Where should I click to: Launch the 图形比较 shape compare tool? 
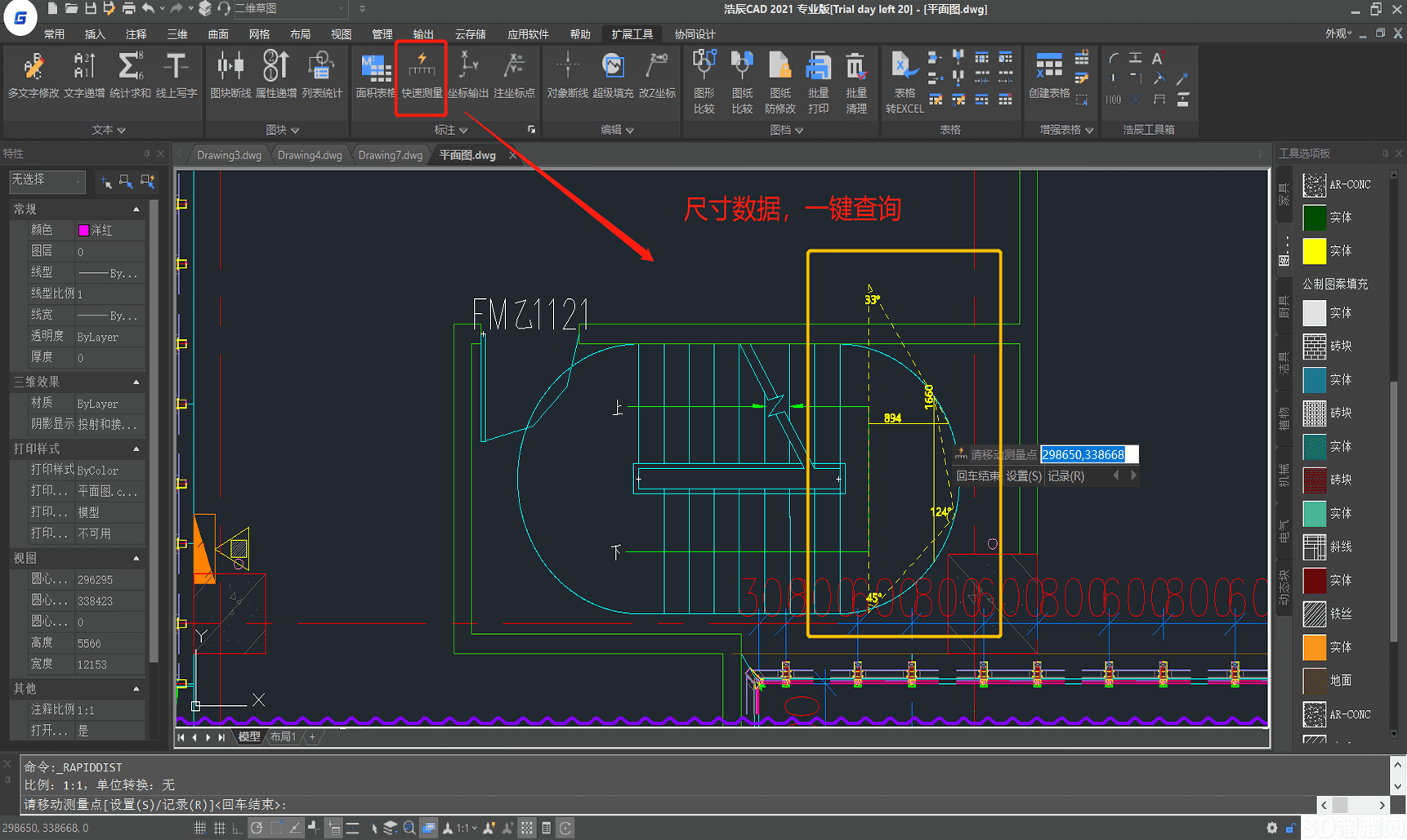tap(704, 81)
